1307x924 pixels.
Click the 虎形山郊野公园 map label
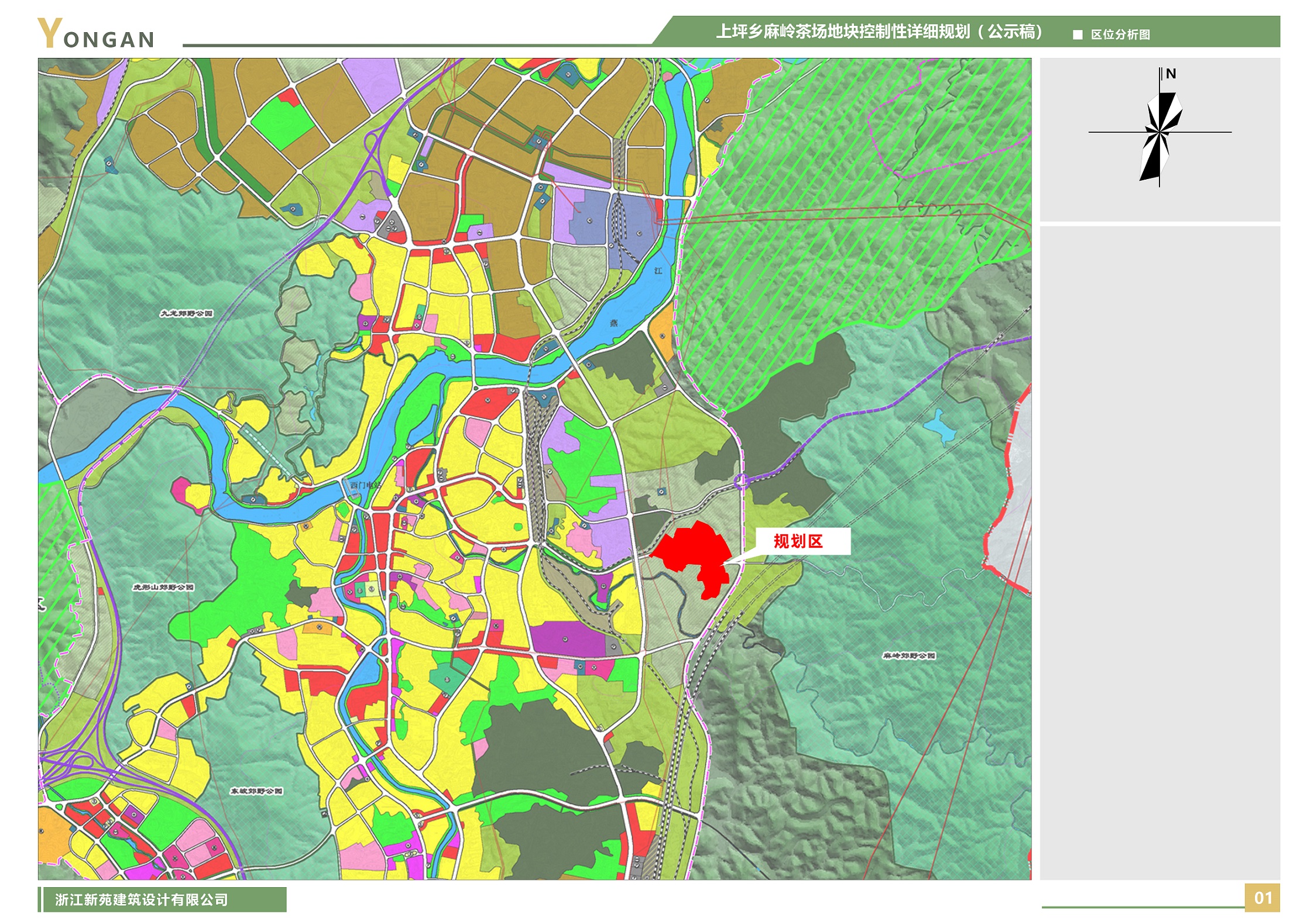(163, 587)
